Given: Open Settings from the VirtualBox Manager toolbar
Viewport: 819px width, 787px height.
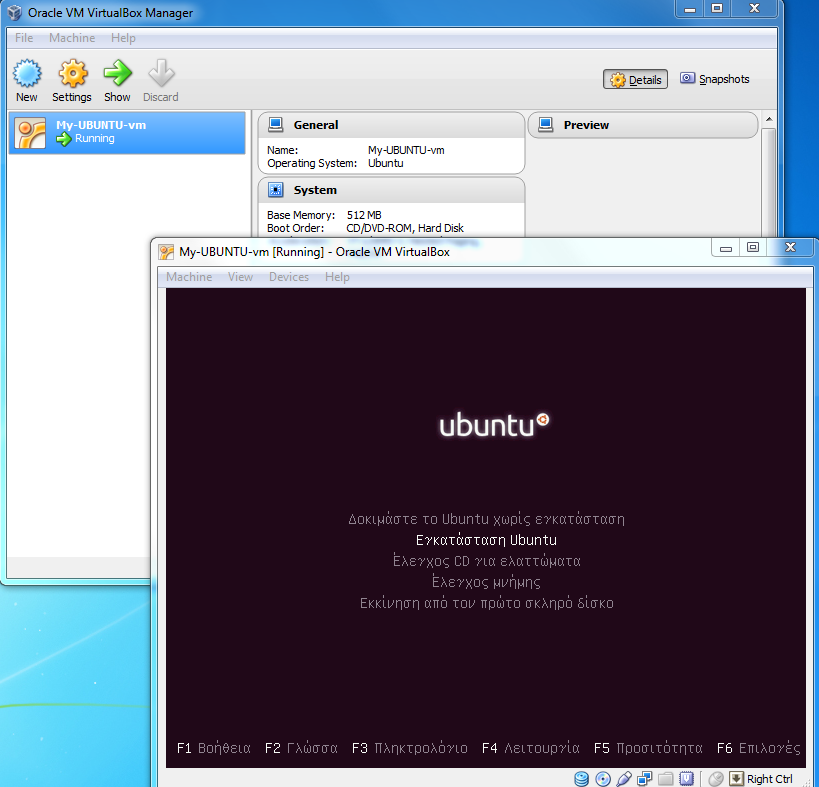Looking at the screenshot, I should (72, 80).
